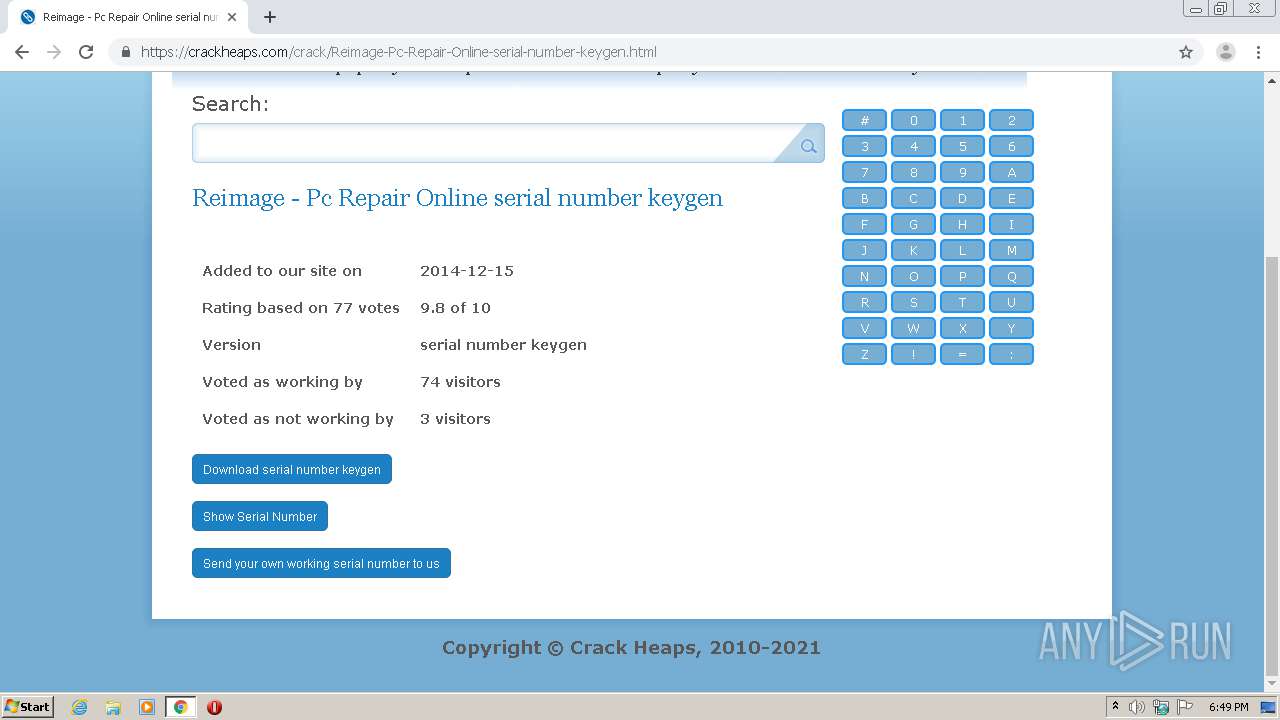Select the 3 index button

864,146
